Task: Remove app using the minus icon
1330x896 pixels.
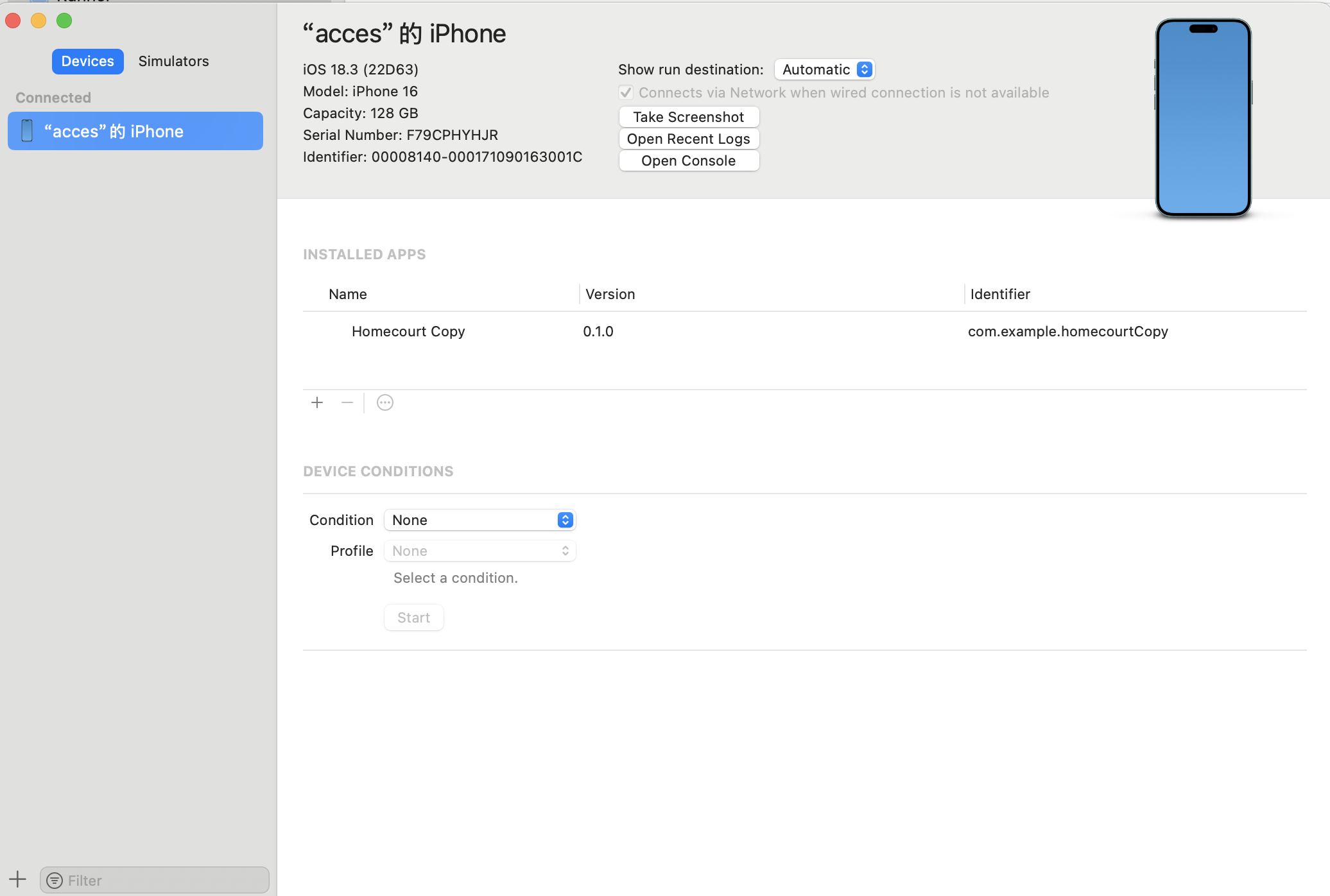Action: (347, 402)
